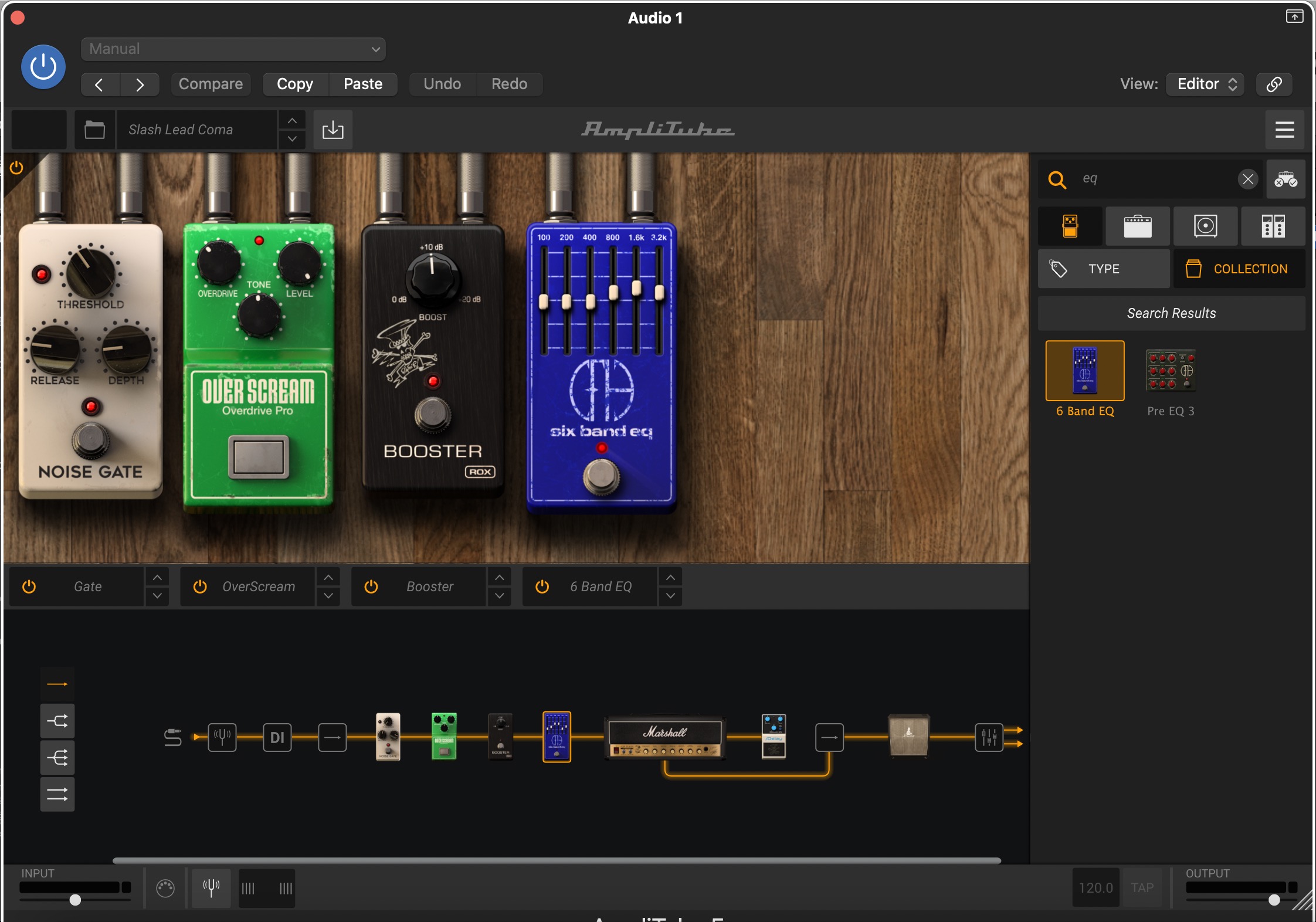Step preset down with the down chevron
The width and height of the screenshot is (1316, 922).
click(292, 139)
